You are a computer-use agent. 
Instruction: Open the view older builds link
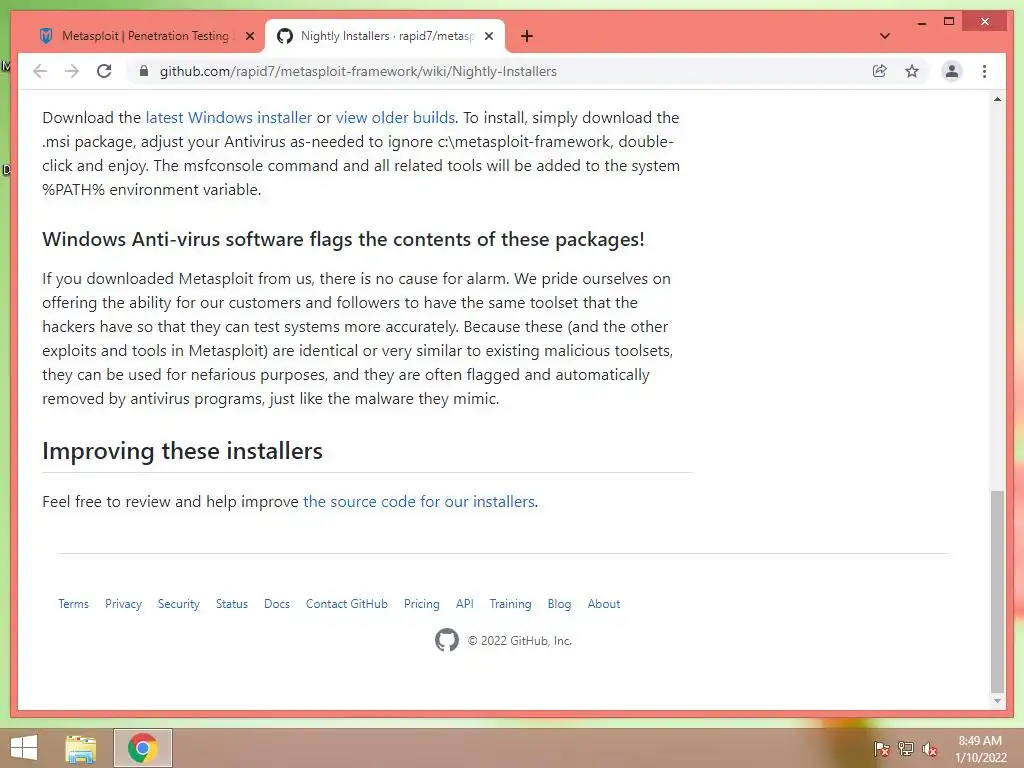395,118
